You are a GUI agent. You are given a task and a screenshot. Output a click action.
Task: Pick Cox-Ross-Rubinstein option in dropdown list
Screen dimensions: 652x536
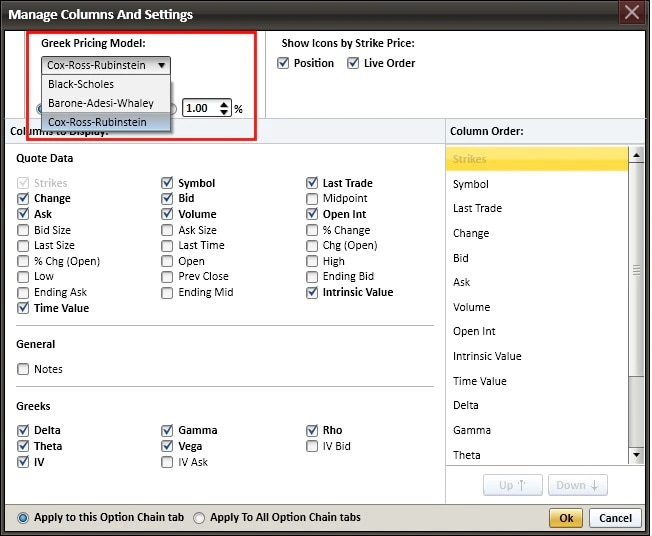coord(97,122)
